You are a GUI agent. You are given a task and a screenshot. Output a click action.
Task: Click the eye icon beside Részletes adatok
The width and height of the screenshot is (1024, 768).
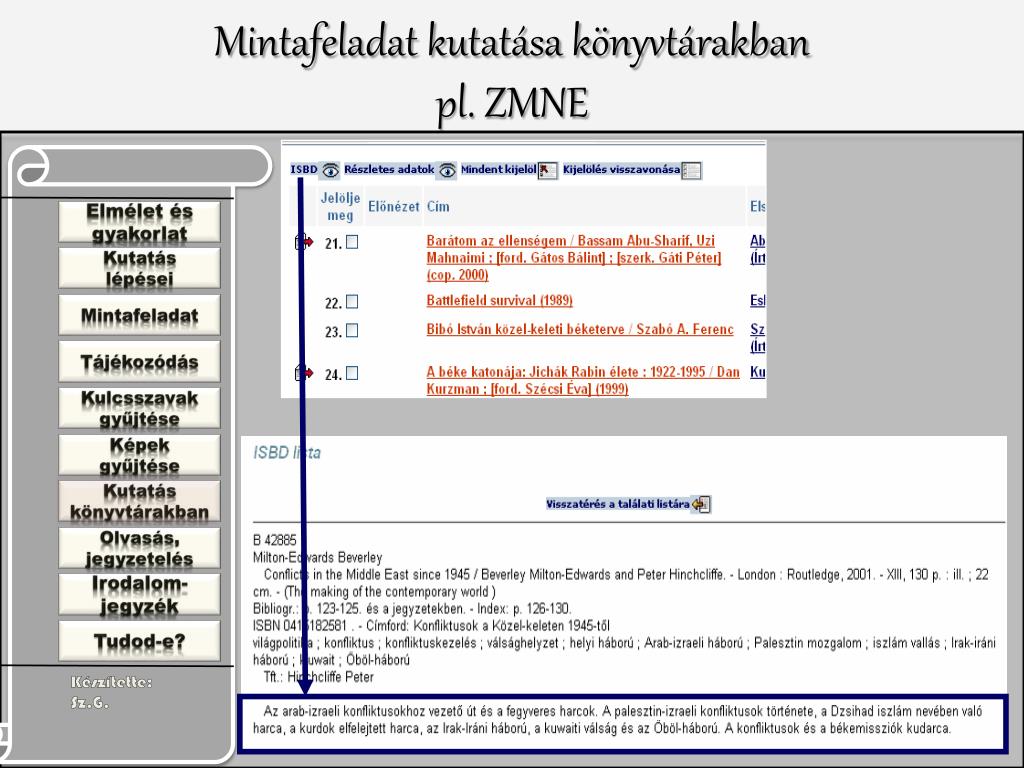(x=447, y=170)
